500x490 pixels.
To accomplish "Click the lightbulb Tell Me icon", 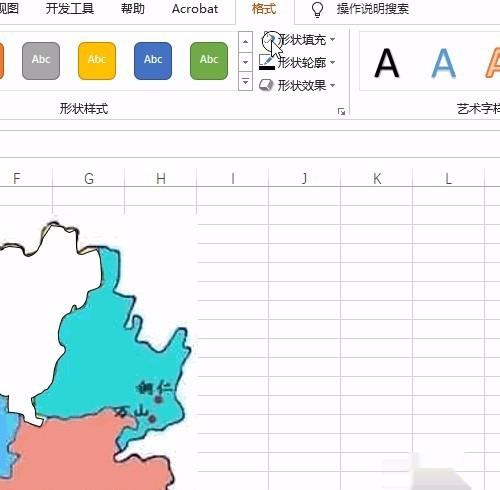I will (x=317, y=9).
